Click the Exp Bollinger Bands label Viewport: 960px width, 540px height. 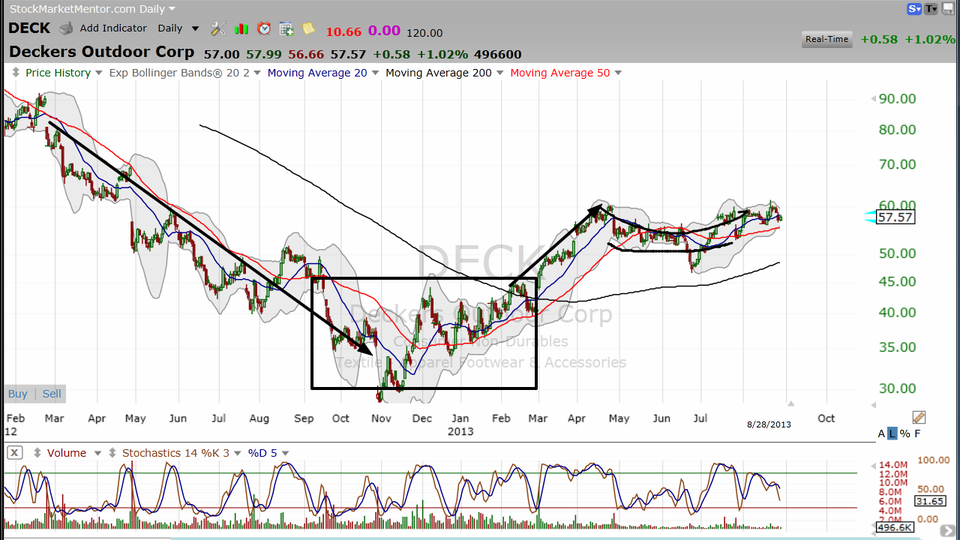179,73
